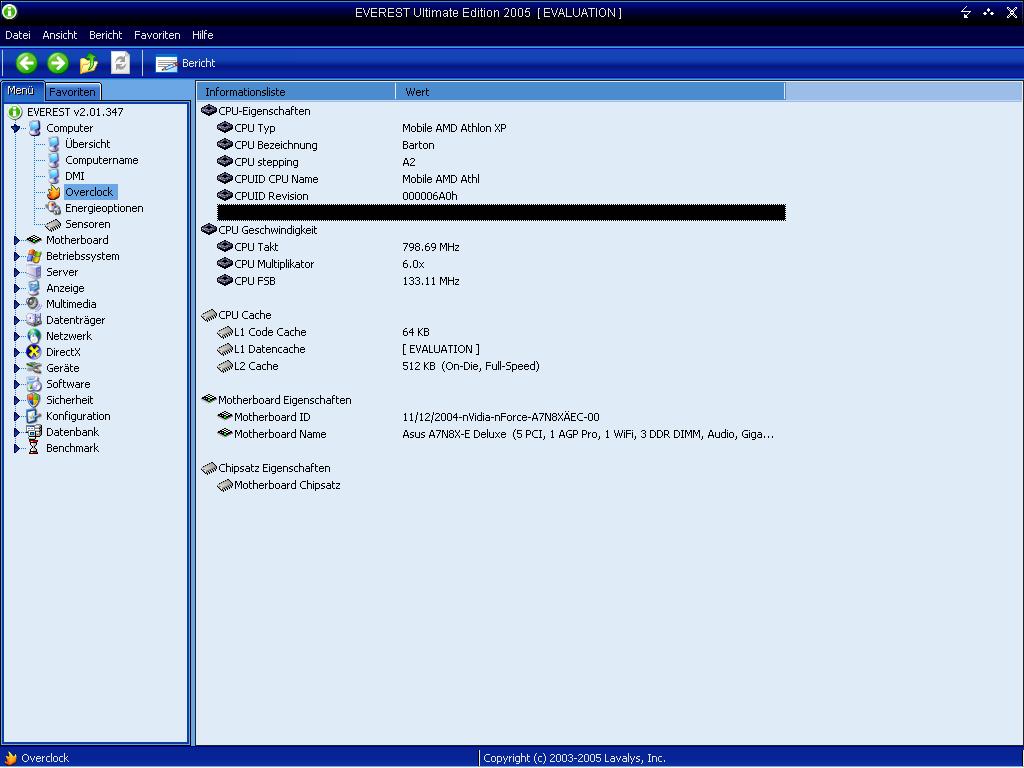Select the L1 Code Cache row

click(501, 332)
